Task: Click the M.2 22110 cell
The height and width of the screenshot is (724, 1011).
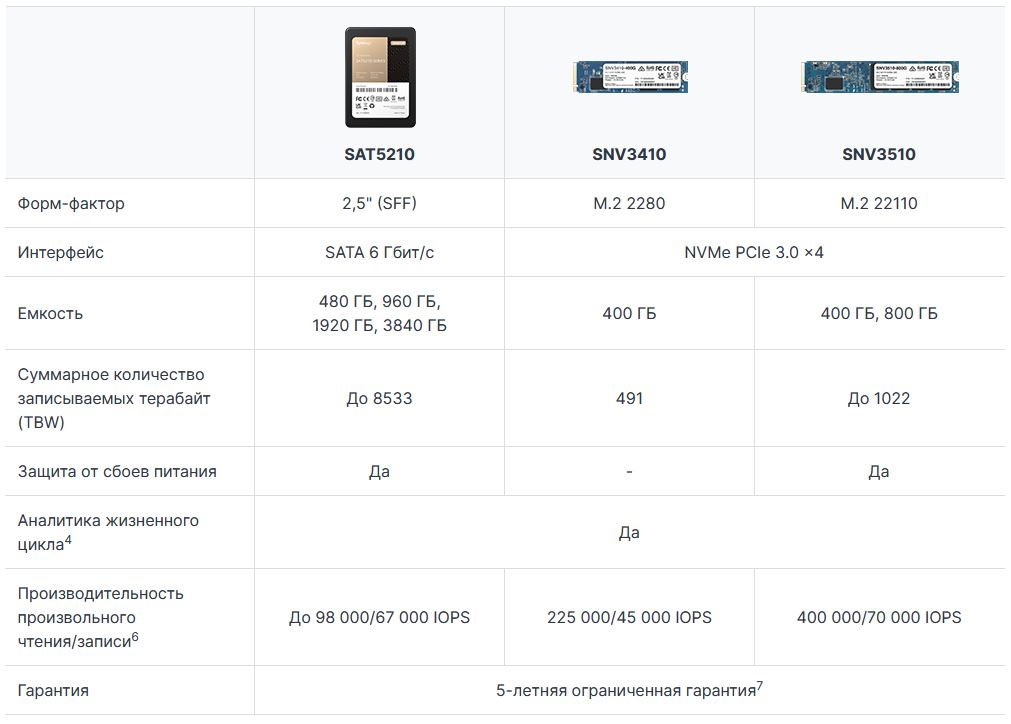Action: point(879,203)
